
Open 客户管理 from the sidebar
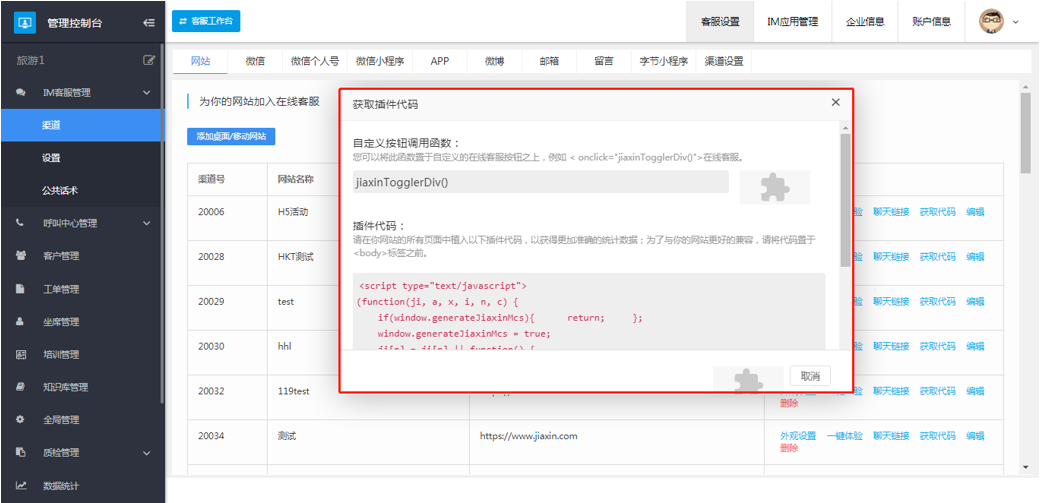(x=59, y=256)
